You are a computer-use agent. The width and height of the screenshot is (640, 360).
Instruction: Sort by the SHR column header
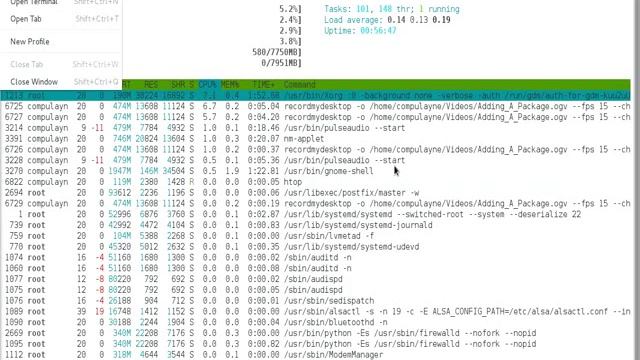coord(178,84)
